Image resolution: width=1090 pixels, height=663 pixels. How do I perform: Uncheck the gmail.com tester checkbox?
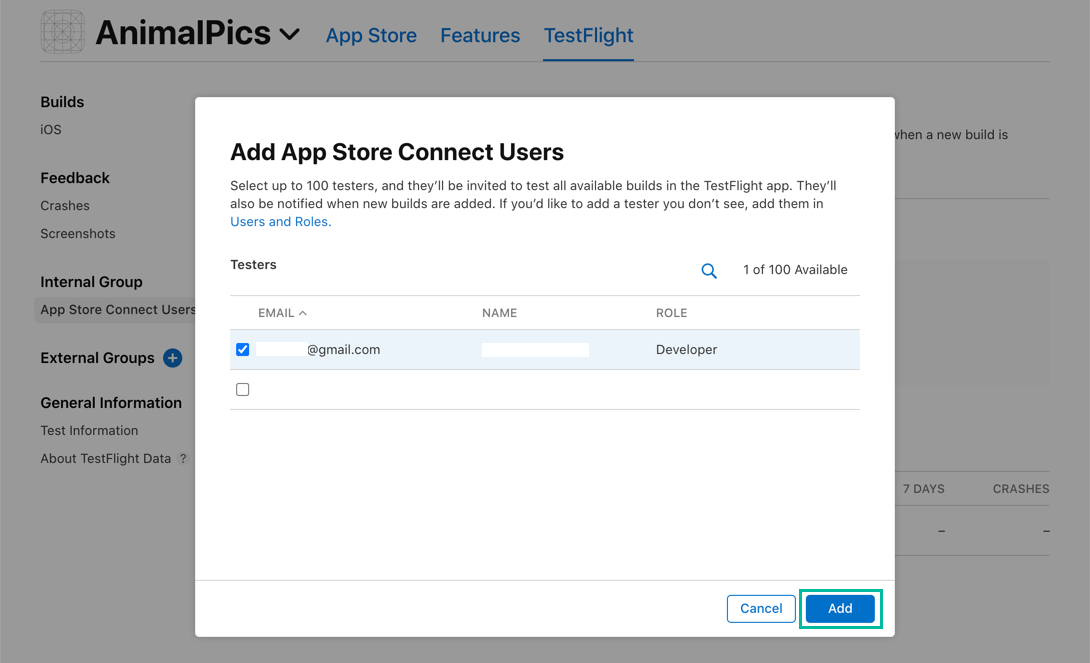pos(243,350)
